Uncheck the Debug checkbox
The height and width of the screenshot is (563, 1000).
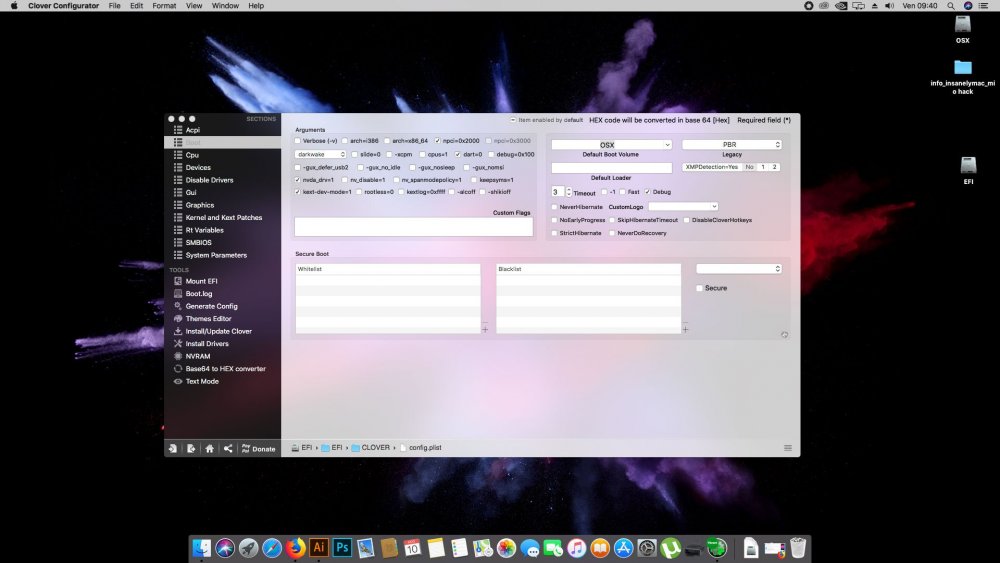tap(647, 192)
